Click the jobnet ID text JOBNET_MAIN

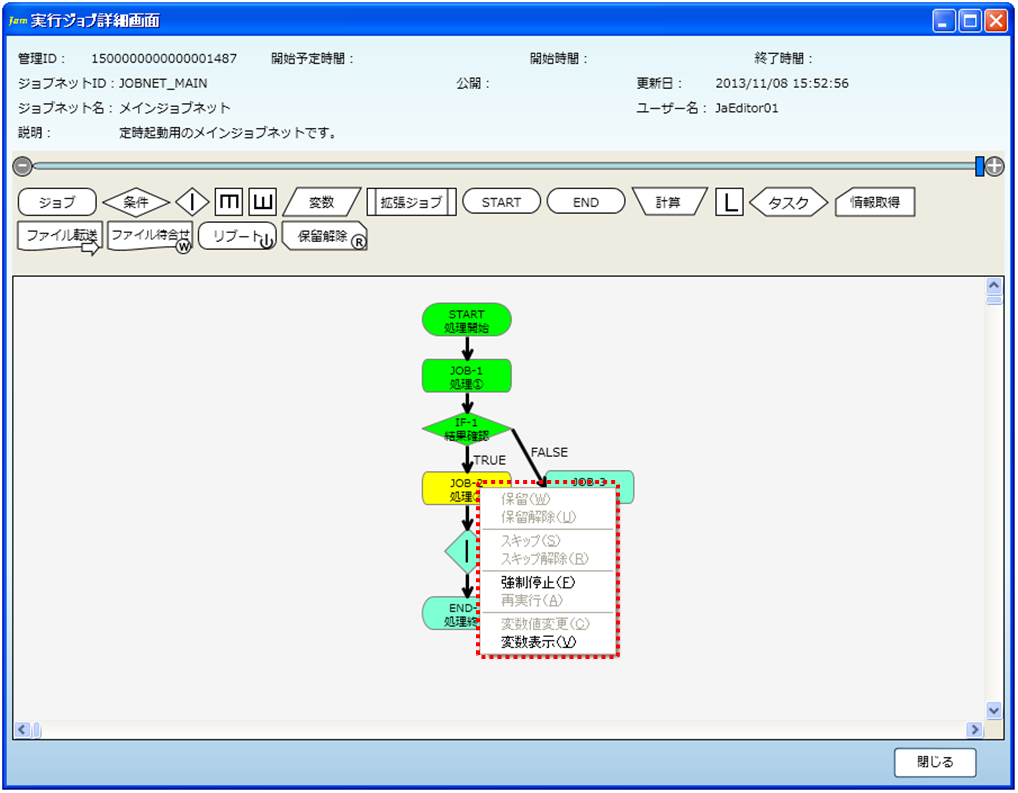tap(163, 83)
